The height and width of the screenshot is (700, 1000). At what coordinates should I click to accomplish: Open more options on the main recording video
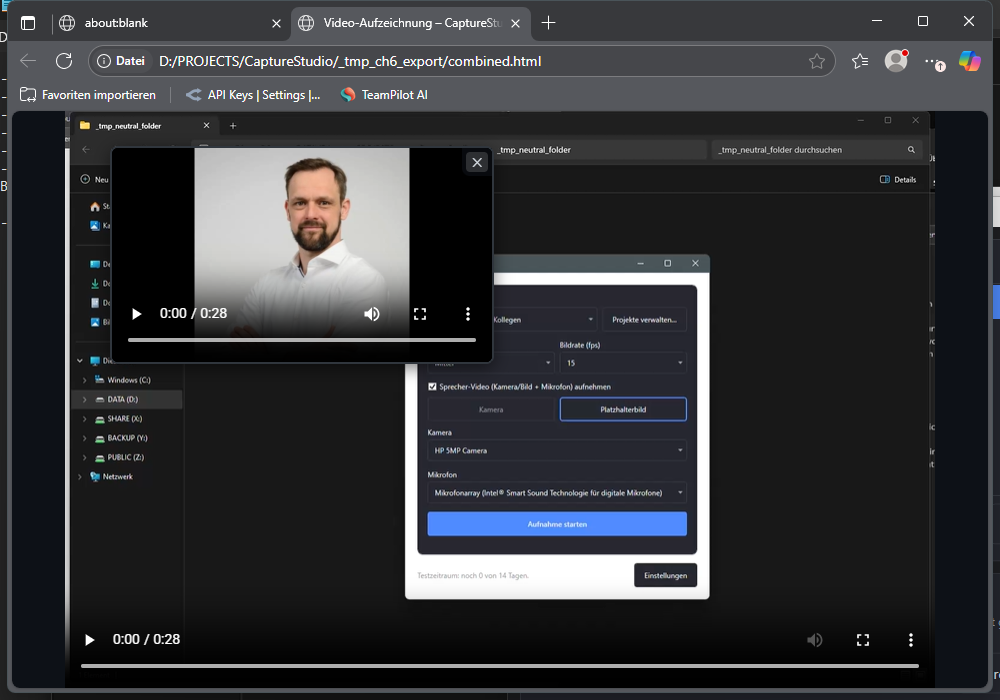[x=911, y=639]
